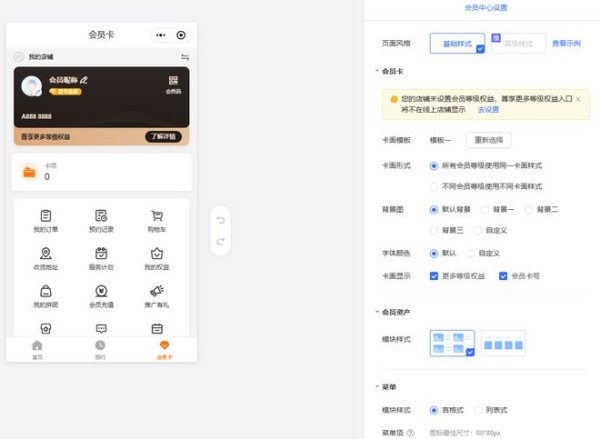This screenshot has width=600, height=439.
Task: Click the help question mark beside 菜单项
Action: point(411,433)
